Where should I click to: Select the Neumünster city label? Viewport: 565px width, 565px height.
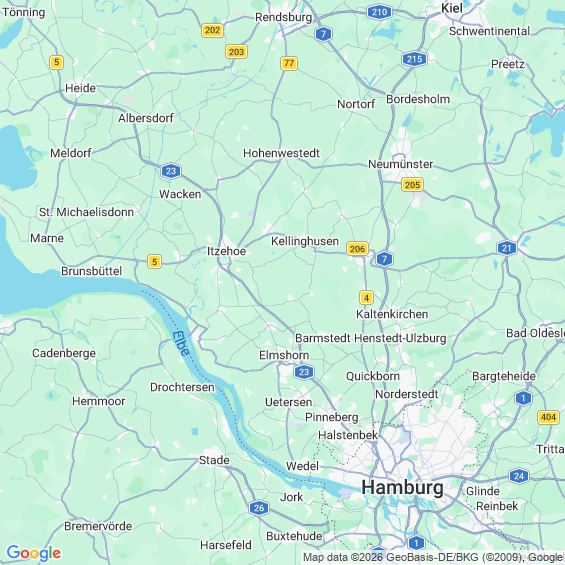tap(400, 164)
